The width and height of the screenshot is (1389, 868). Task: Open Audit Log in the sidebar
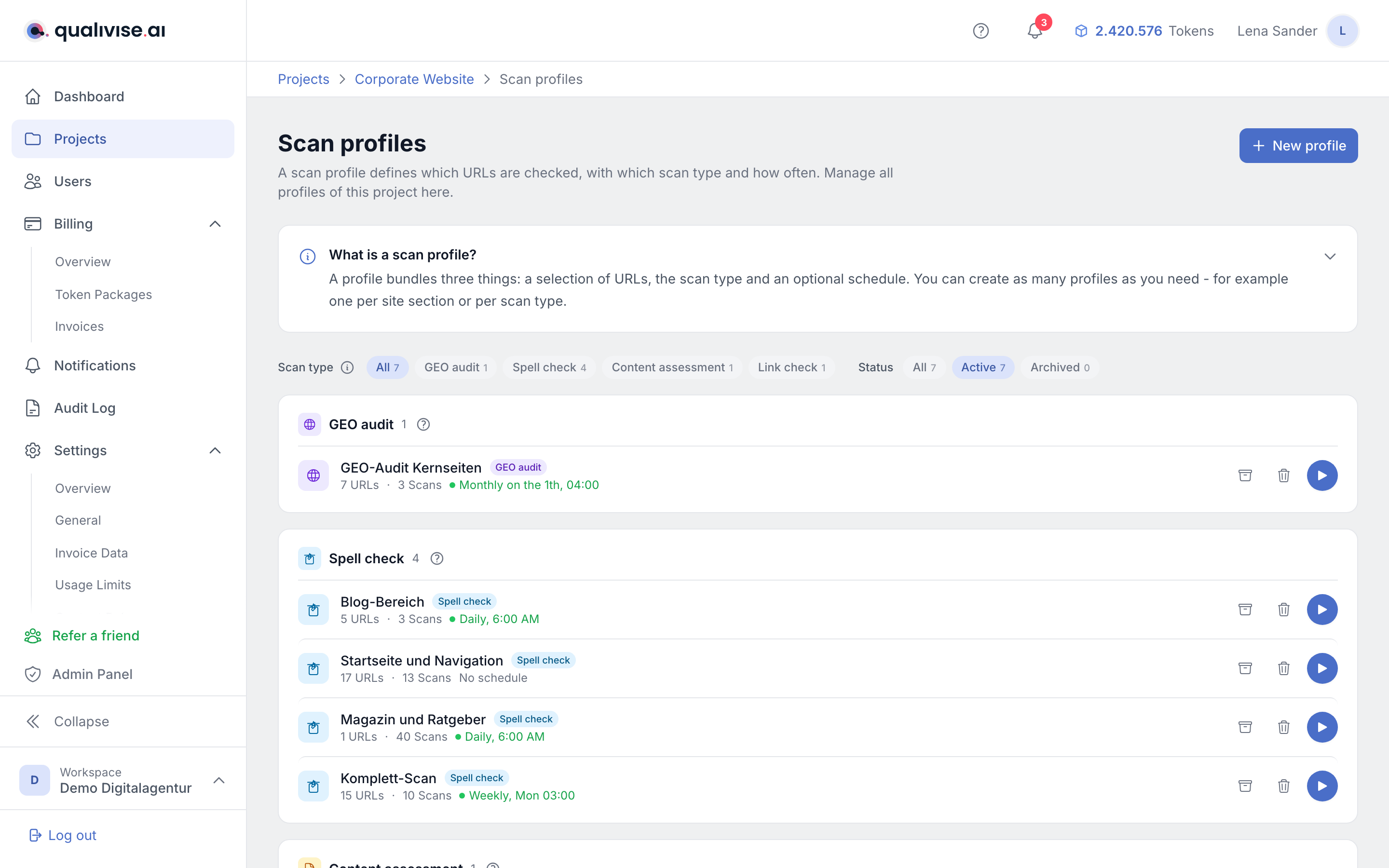point(123,408)
